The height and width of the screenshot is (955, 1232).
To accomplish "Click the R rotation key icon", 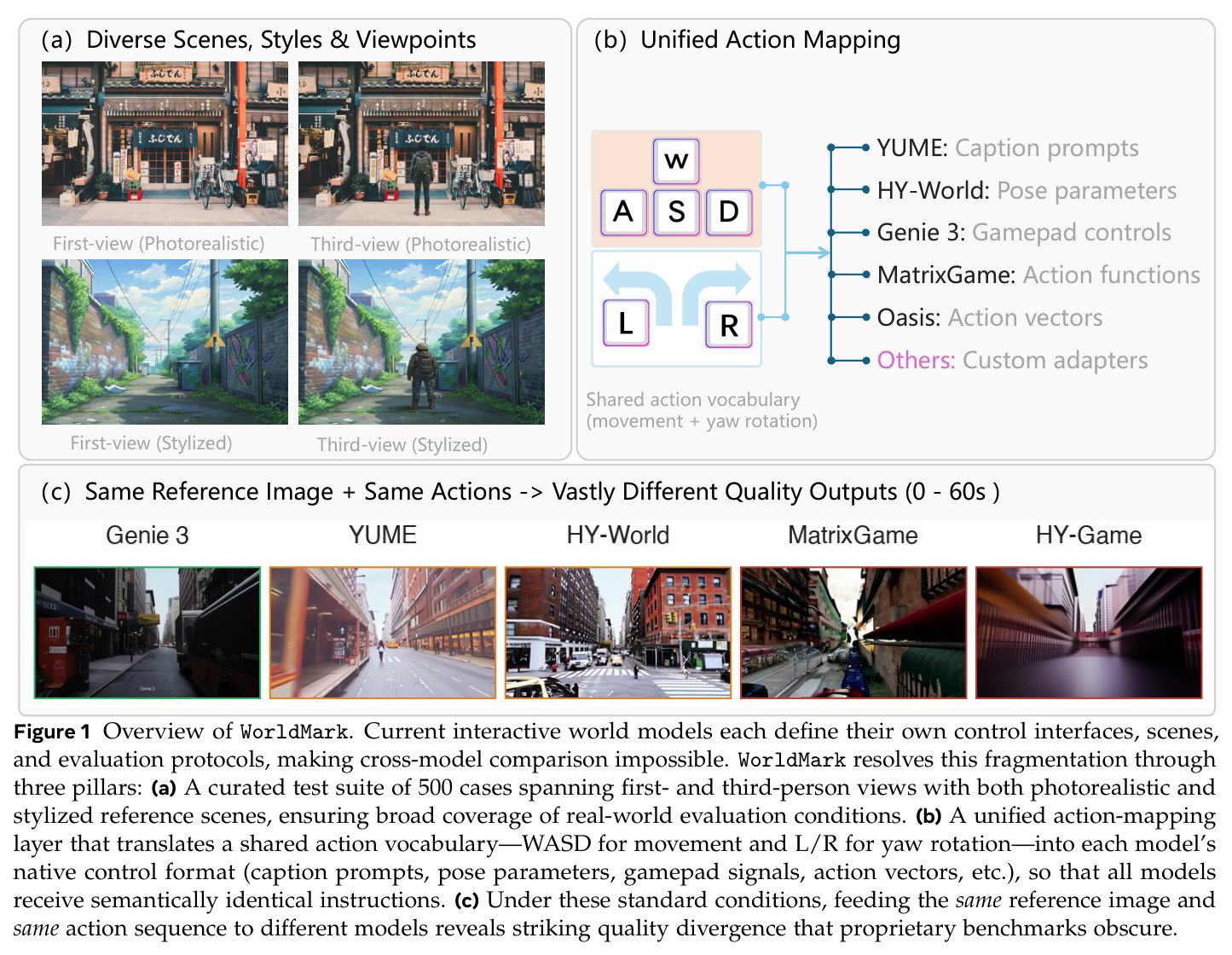I will (729, 325).
